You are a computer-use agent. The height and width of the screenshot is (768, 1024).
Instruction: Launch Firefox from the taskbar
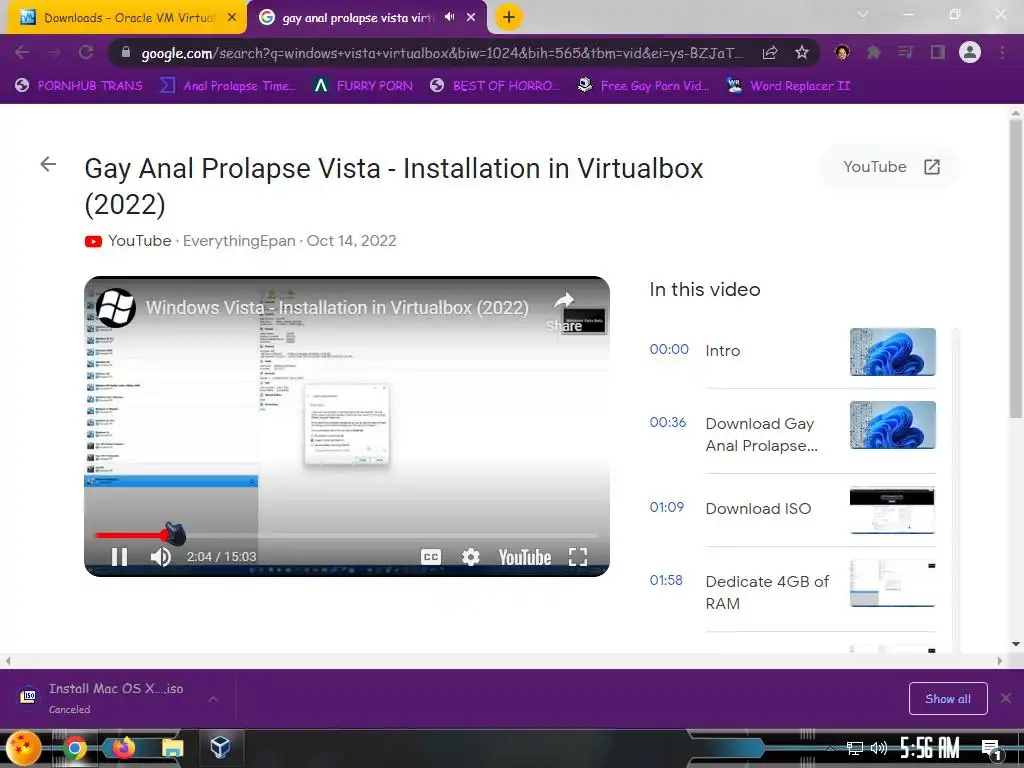(x=123, y=748)
